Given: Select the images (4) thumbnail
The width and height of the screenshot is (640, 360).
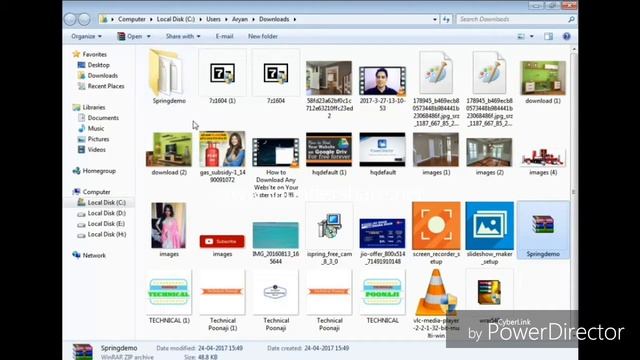Looking at the screenshot, I should [543, 157].
